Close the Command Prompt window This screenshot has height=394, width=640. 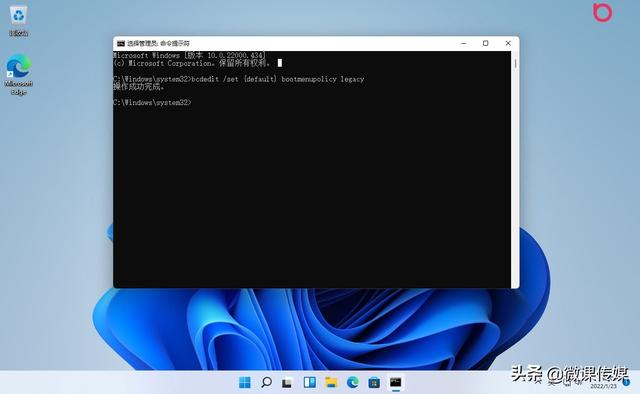click(508, 43)
